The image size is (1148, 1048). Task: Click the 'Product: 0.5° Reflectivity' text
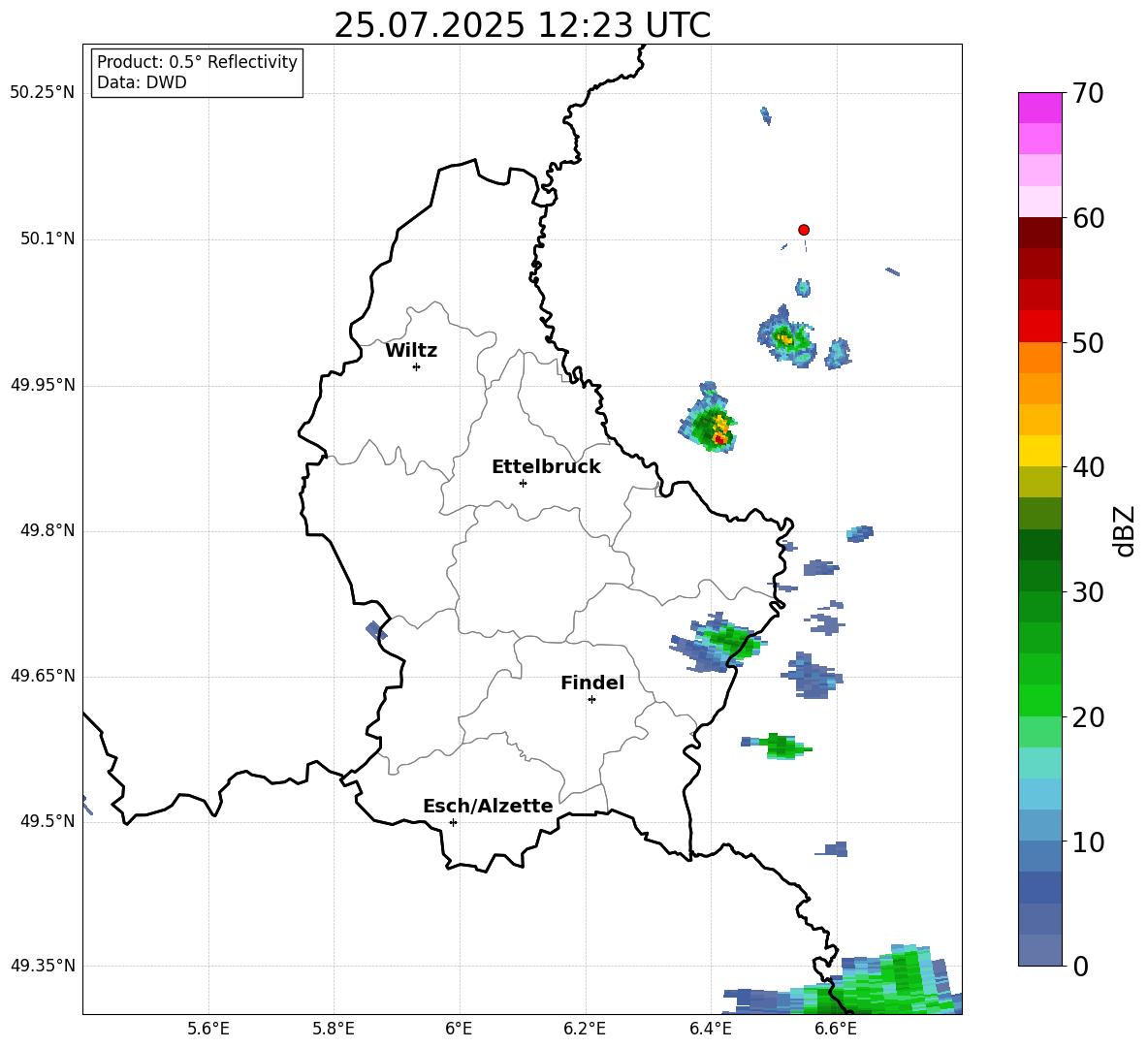[197, 62]
